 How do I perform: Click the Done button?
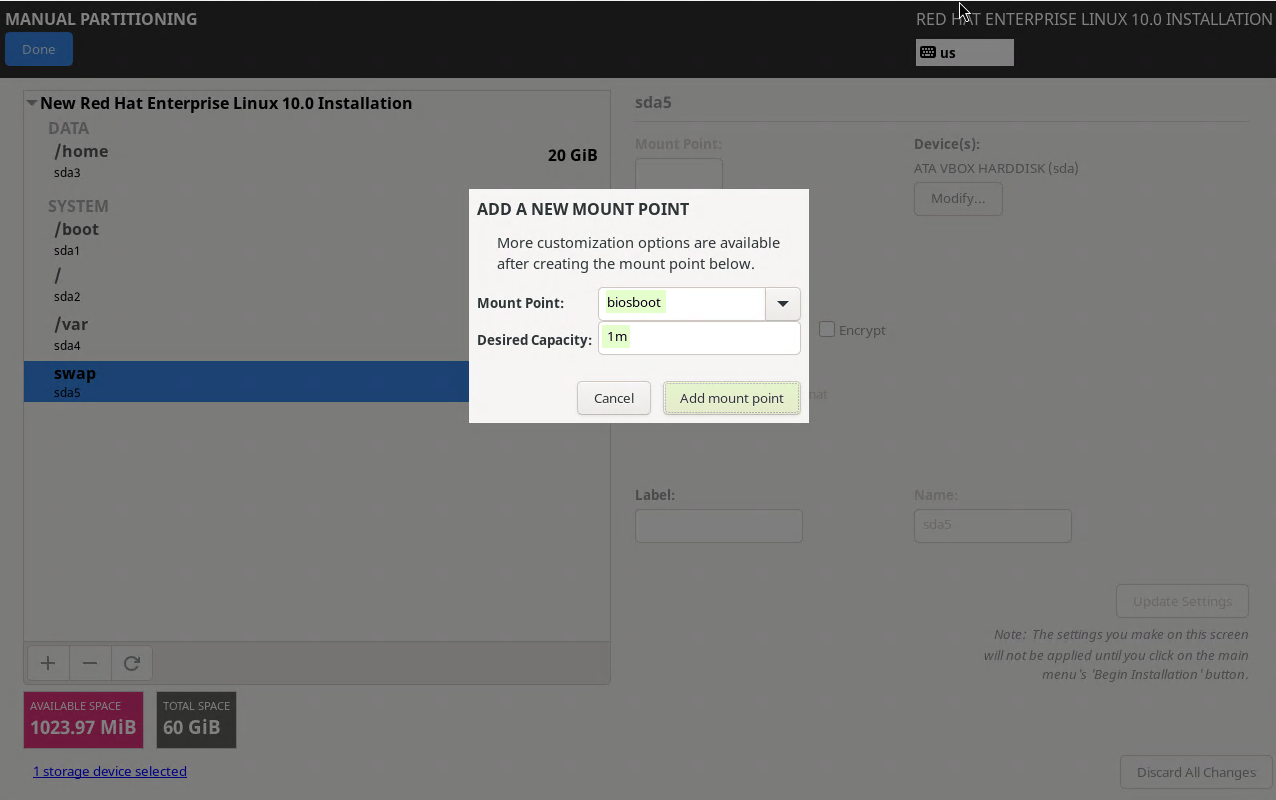(x=39, y=49)
